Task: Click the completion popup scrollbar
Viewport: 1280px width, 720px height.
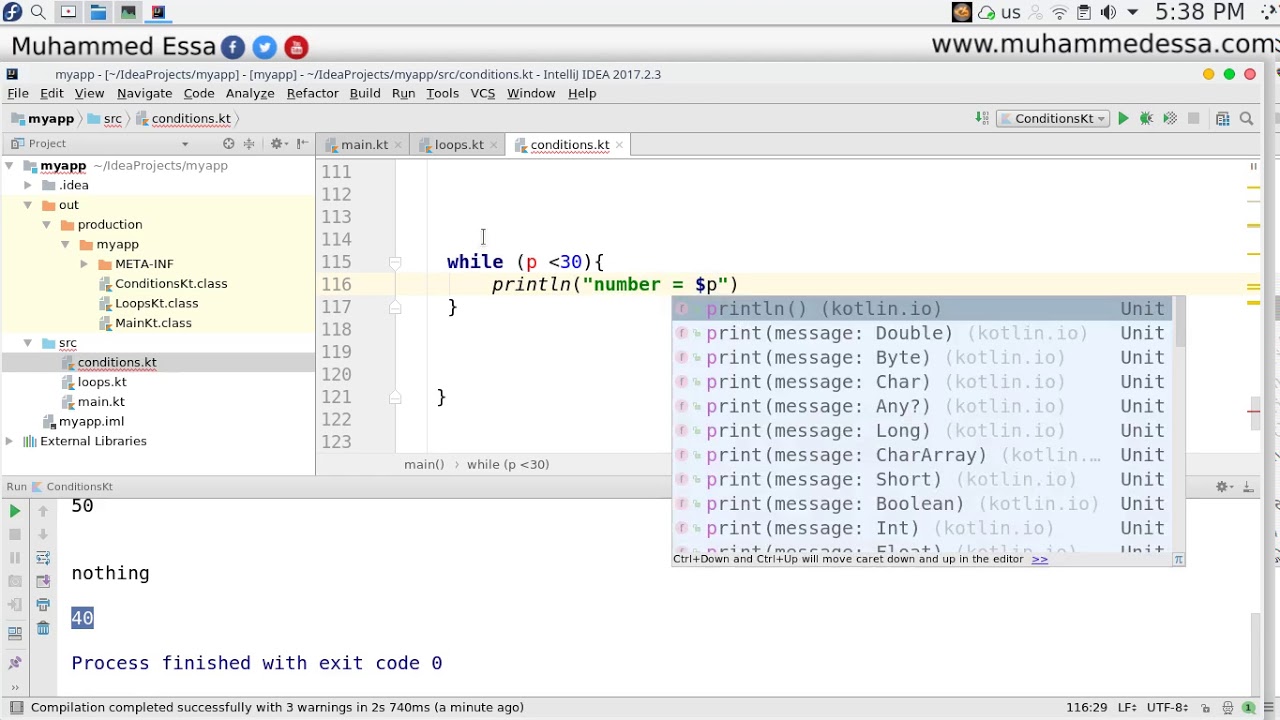Action: click(x=1178, y=322)
